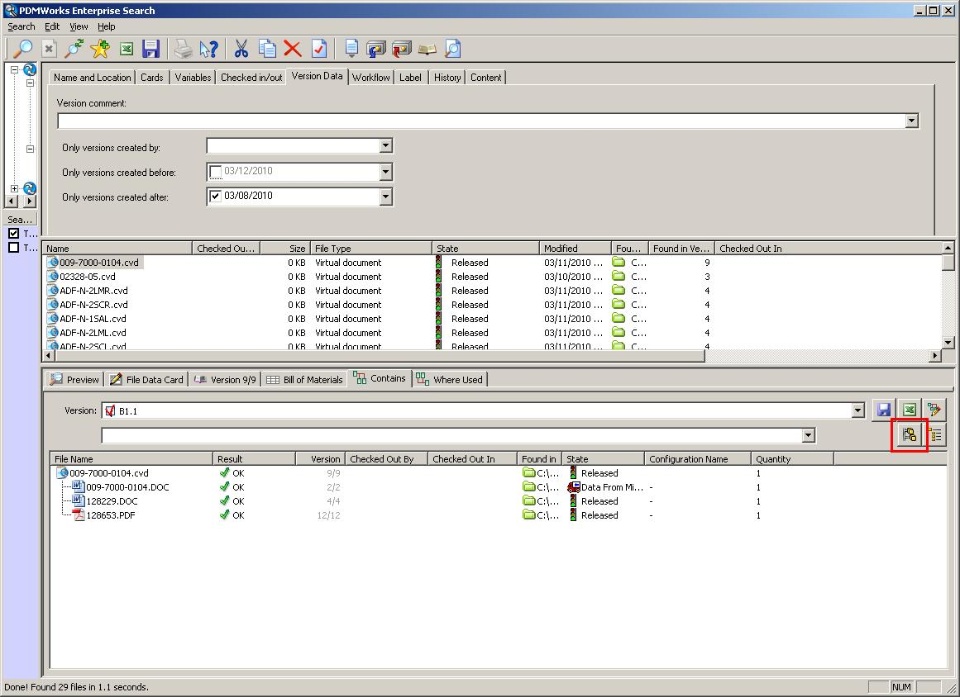Viewport: 960px width, 697px height.
Task: Click the document with red checkmark icon
Action: point(319,48)
